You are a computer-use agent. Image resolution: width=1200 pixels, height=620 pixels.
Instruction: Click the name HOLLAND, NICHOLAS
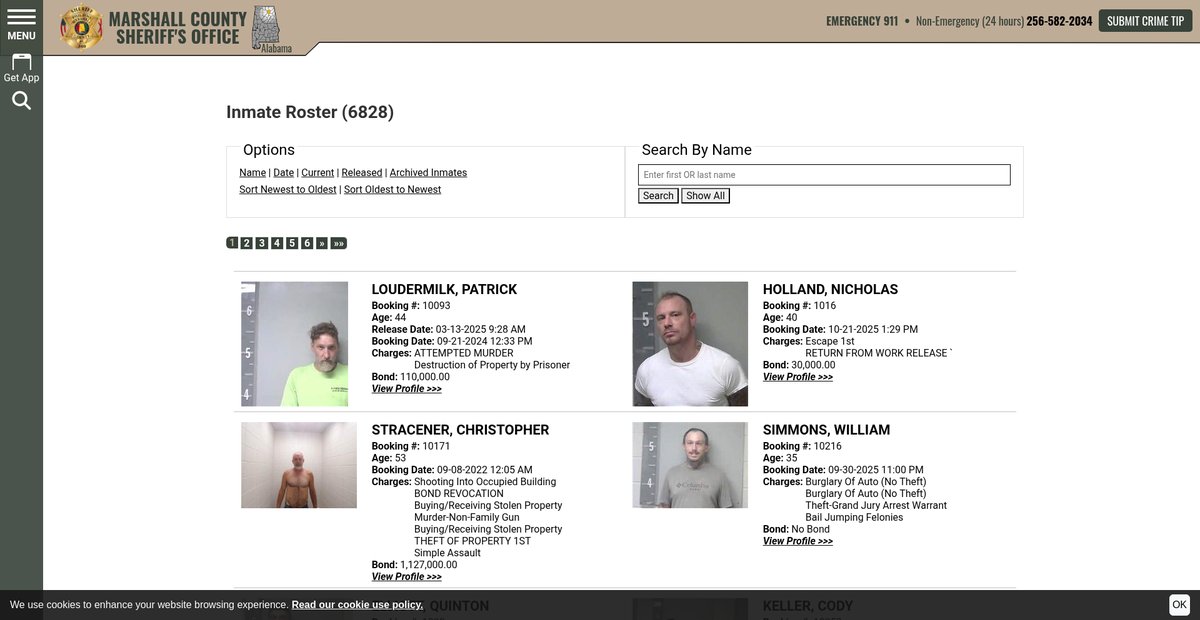tap(830, 290)
